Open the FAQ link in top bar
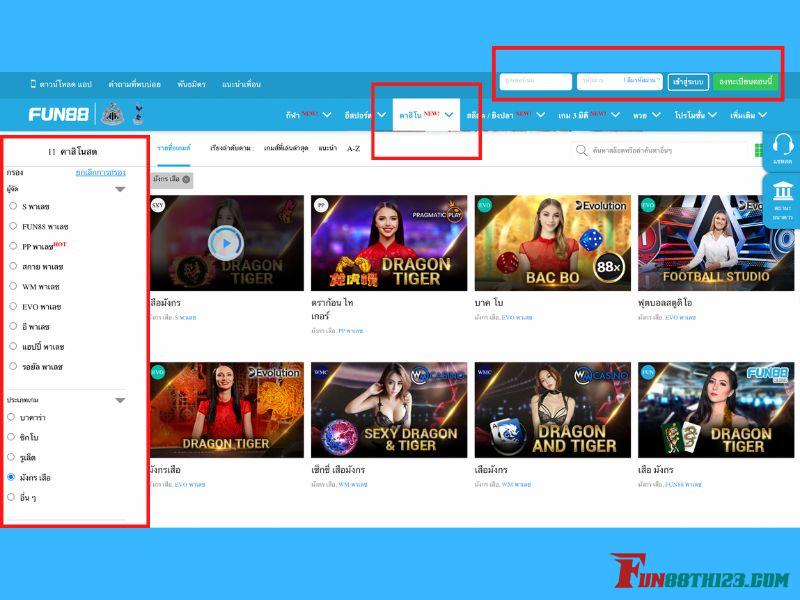This screenshot has width=800, height=600. [x=134, y=84]
